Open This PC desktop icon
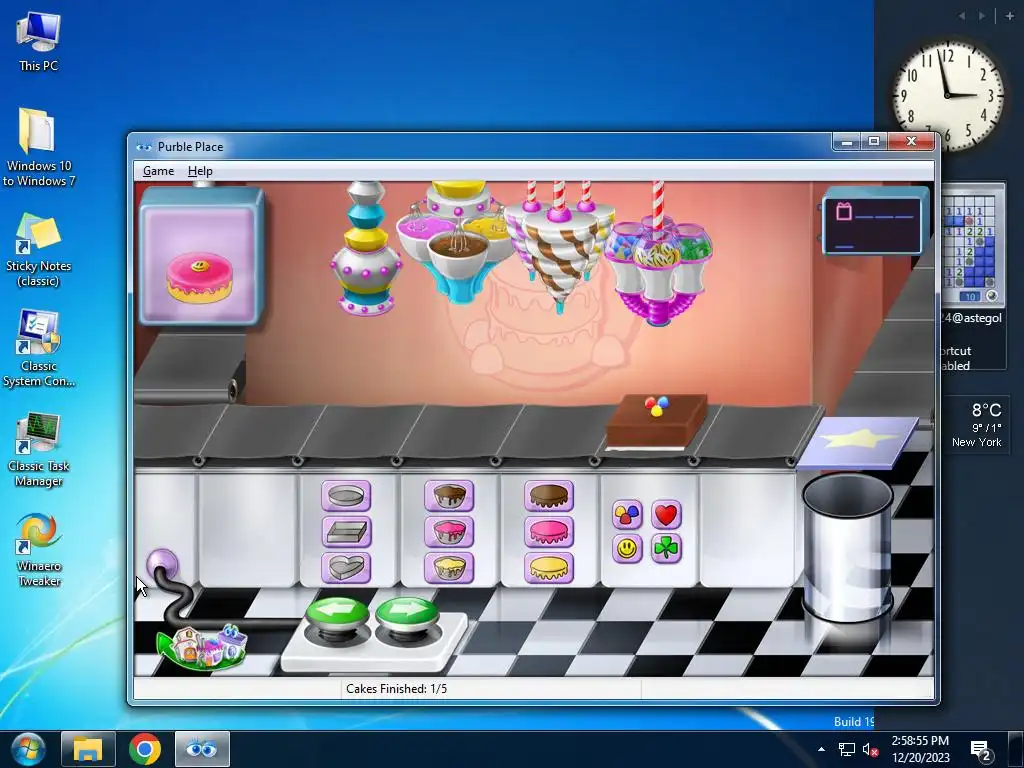The image size is (1024, 768). pyautogui.click(x=39, y=41)
